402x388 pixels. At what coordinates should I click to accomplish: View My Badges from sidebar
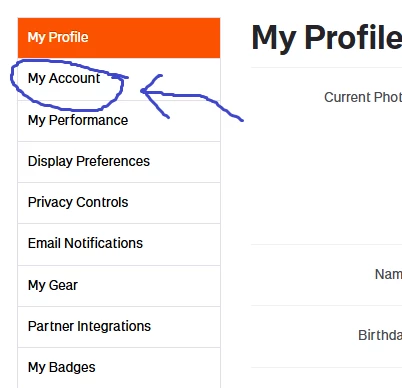[x=119, y=367]
